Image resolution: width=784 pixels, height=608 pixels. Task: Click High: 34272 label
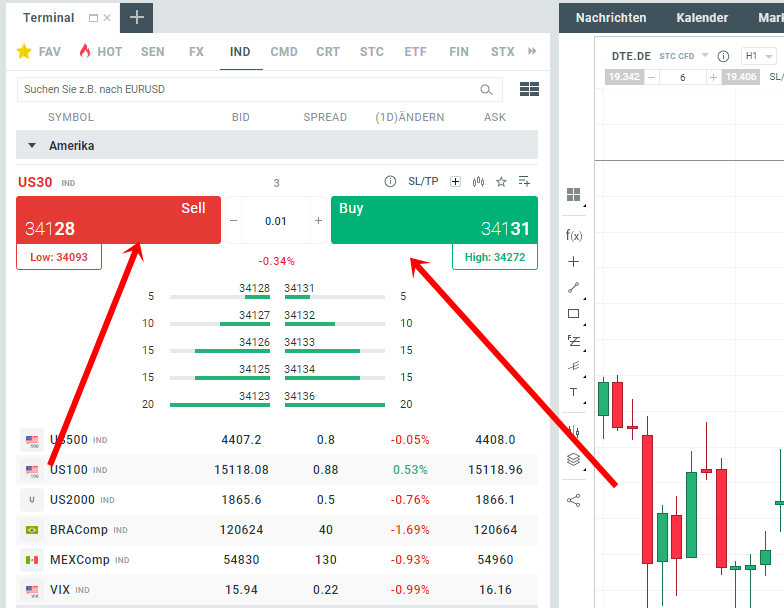tap(495, 257)
